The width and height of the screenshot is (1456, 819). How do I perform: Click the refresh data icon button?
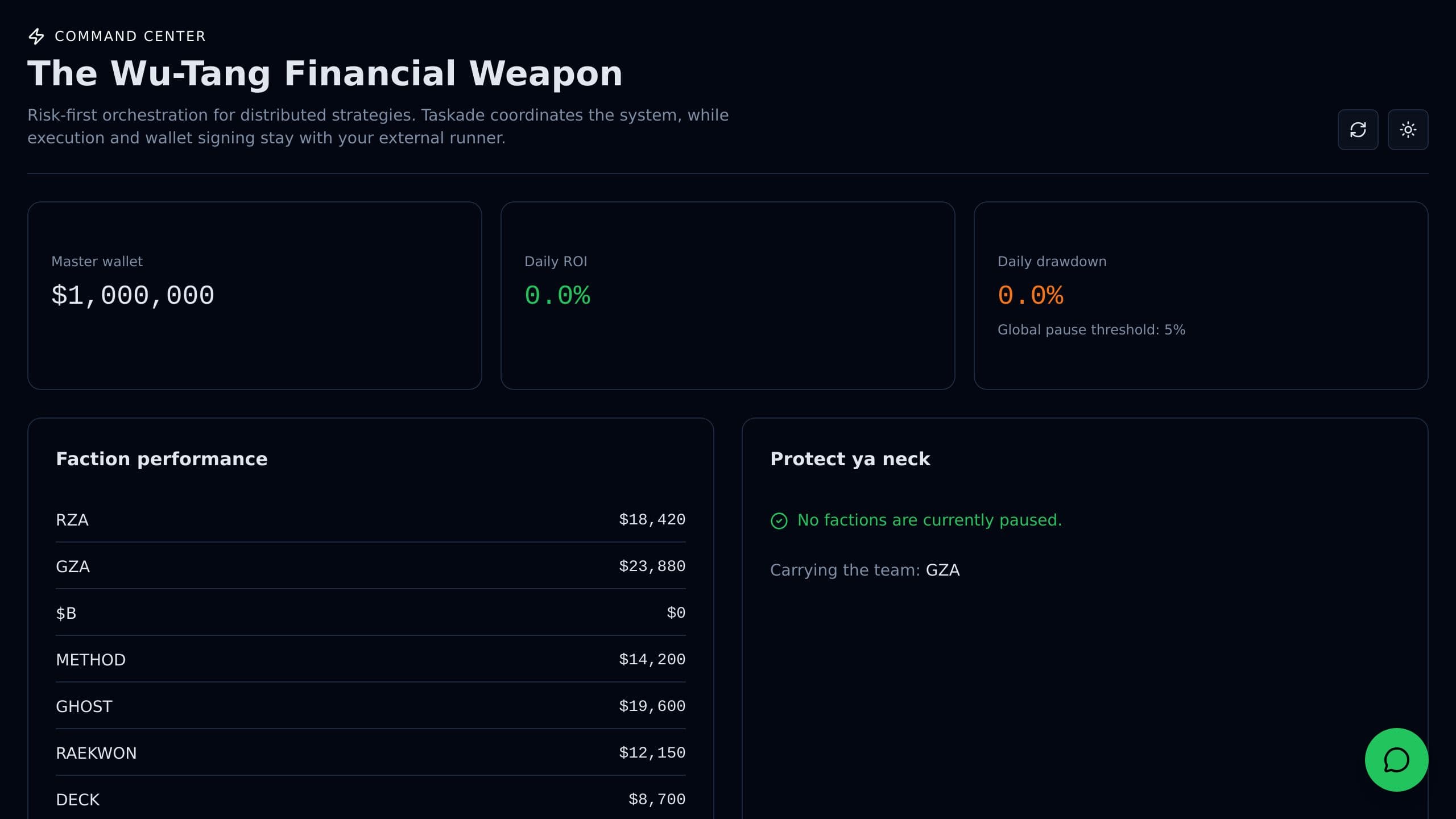[x=1358, y=130]
